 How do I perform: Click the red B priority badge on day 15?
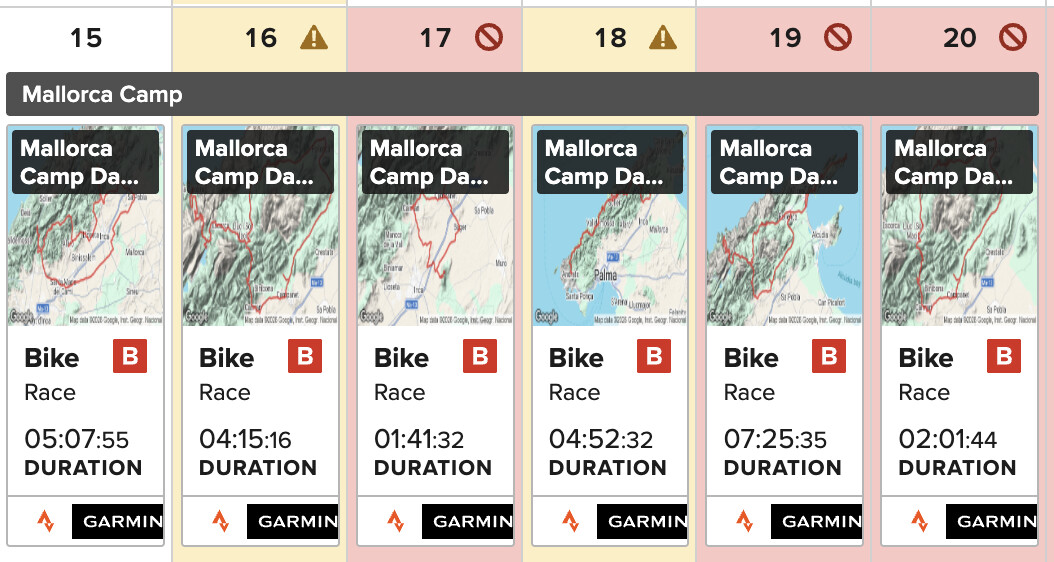point(130,356)
